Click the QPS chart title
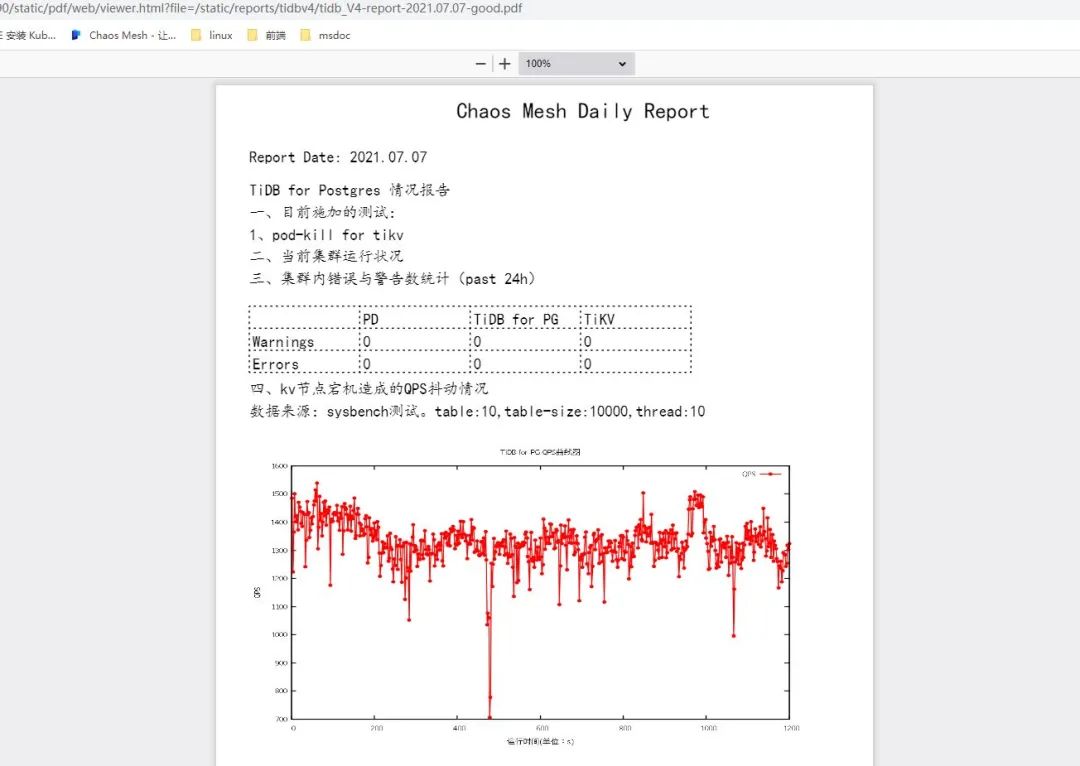Viewport: 1080px width, 766px height. pos(540,452)
